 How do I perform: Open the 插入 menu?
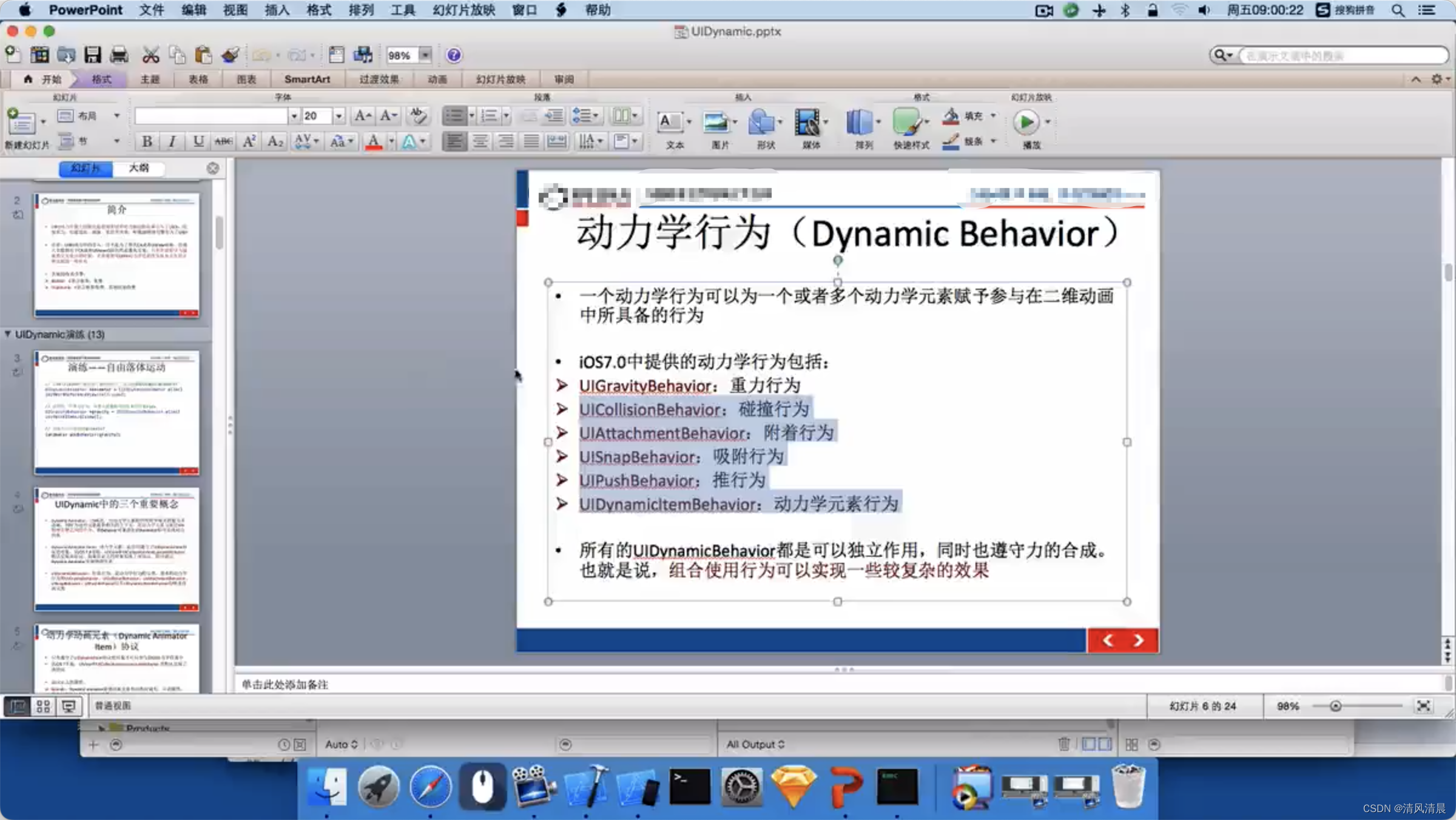[277, 10]
